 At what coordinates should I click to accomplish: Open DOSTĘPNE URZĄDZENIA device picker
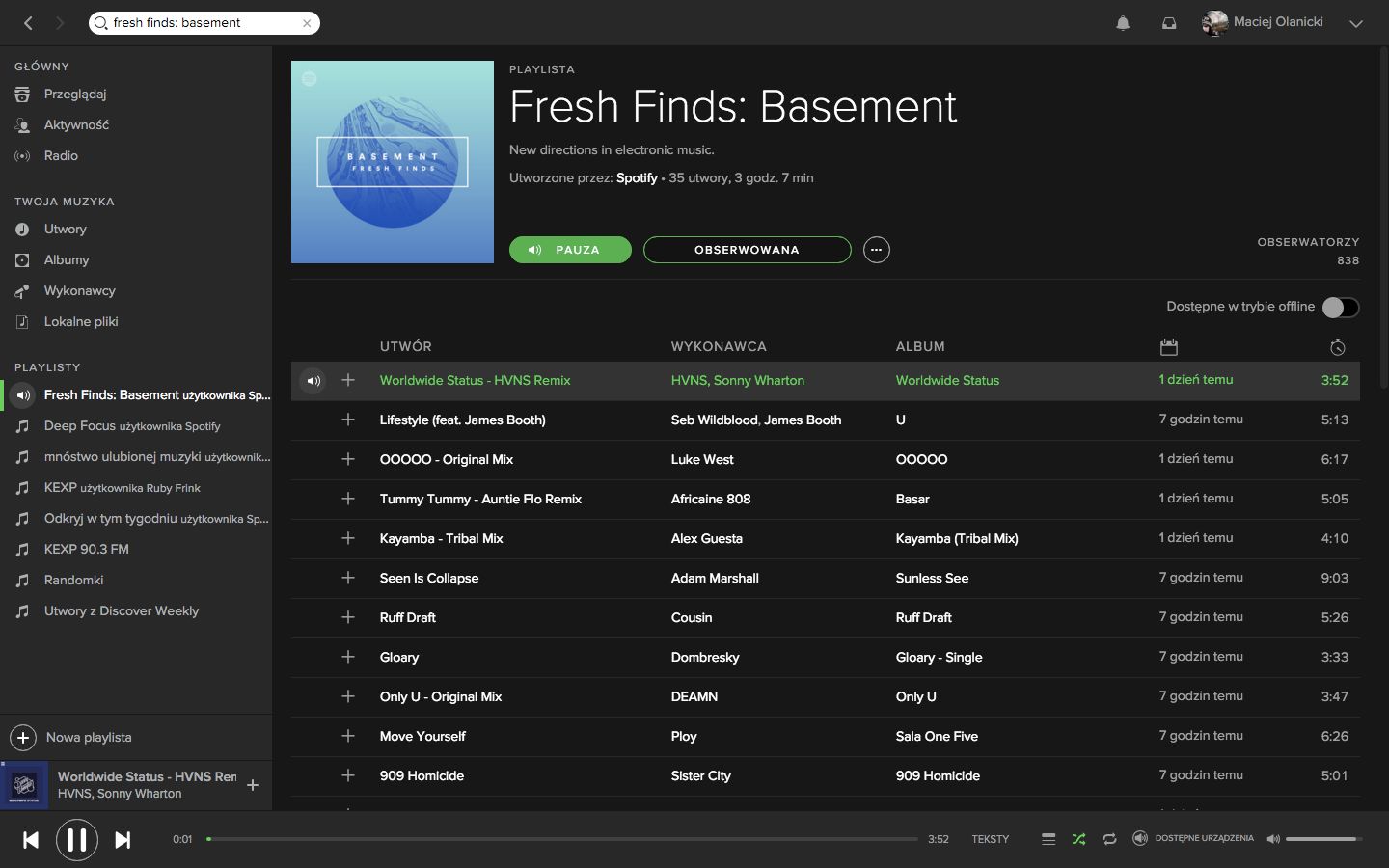pos(1192,838)
